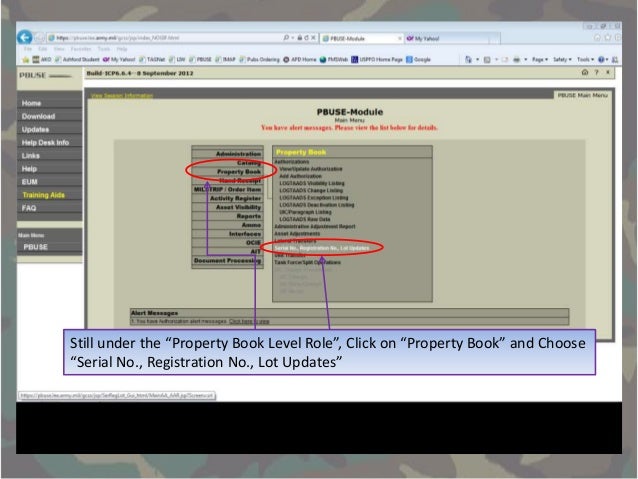
Task: Open the AKO favorites bar link
Action: (42, 59)
